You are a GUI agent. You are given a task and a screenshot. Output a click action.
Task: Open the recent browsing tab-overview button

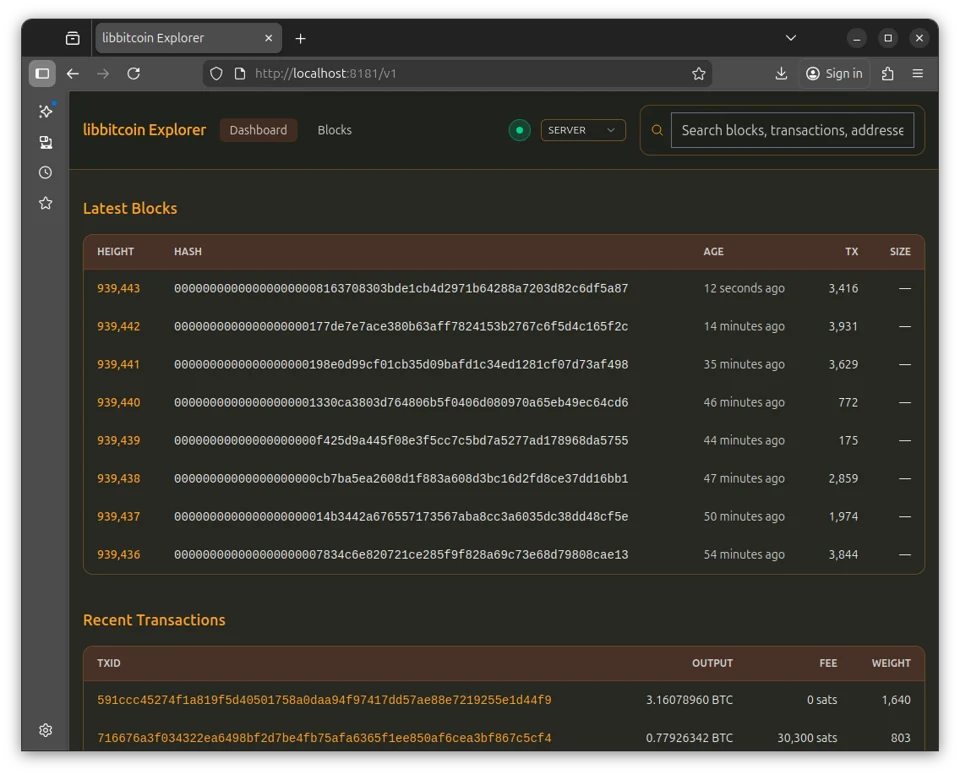pos(73,39)
